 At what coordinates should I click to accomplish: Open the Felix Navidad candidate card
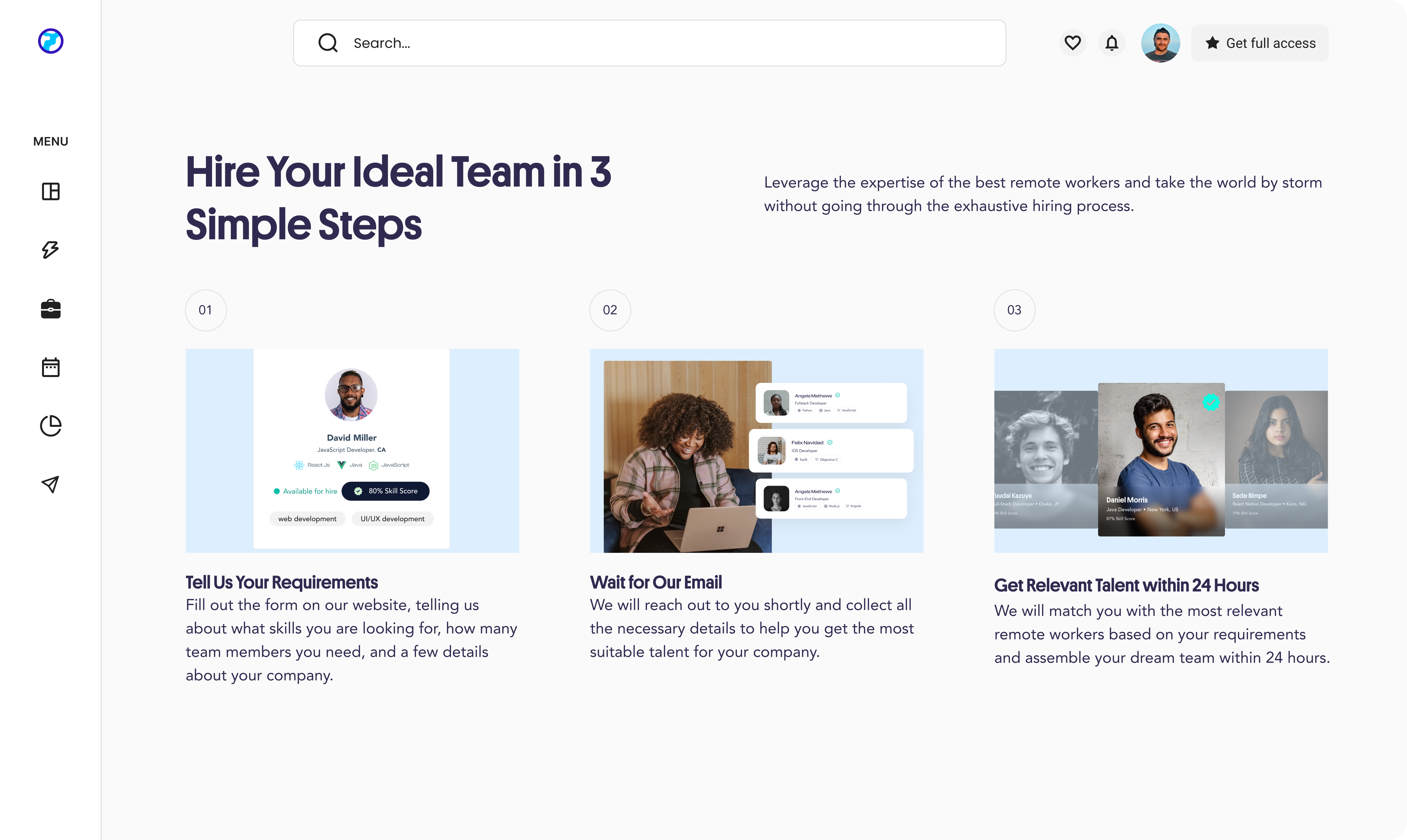tap(831, 451)
